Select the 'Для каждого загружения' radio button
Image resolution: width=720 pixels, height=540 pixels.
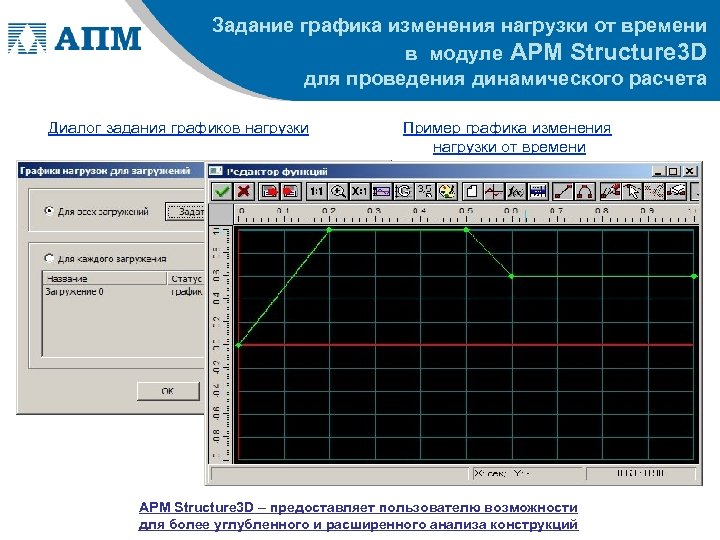click(49, 258)
